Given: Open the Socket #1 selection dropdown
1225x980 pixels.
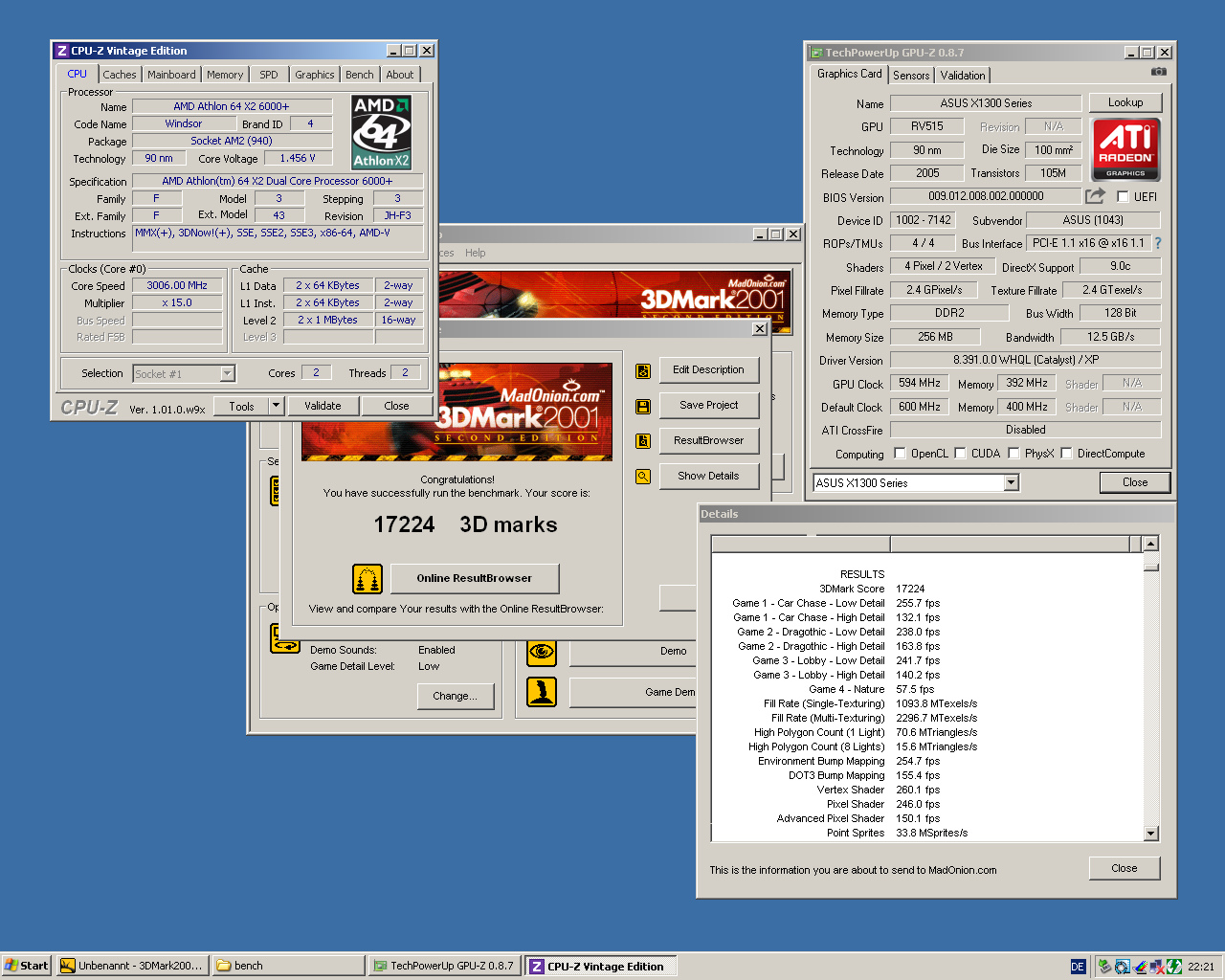Looking at the screenshot, I should coord(227,374).
